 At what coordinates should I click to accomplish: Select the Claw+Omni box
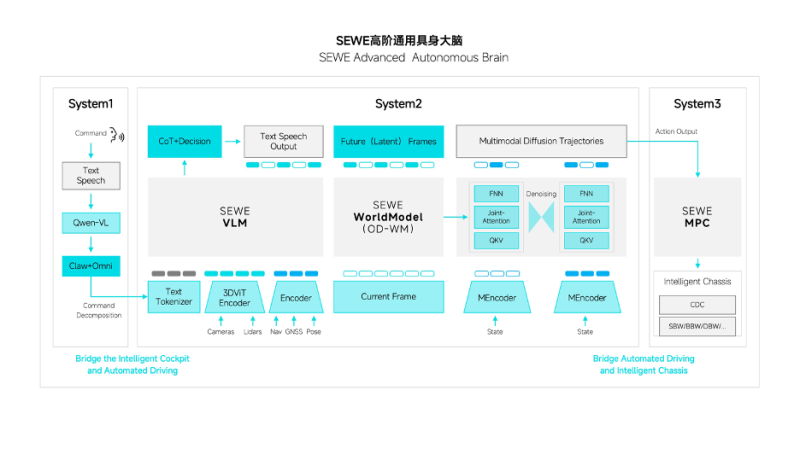pyautogui.click(x=91, y=266)
